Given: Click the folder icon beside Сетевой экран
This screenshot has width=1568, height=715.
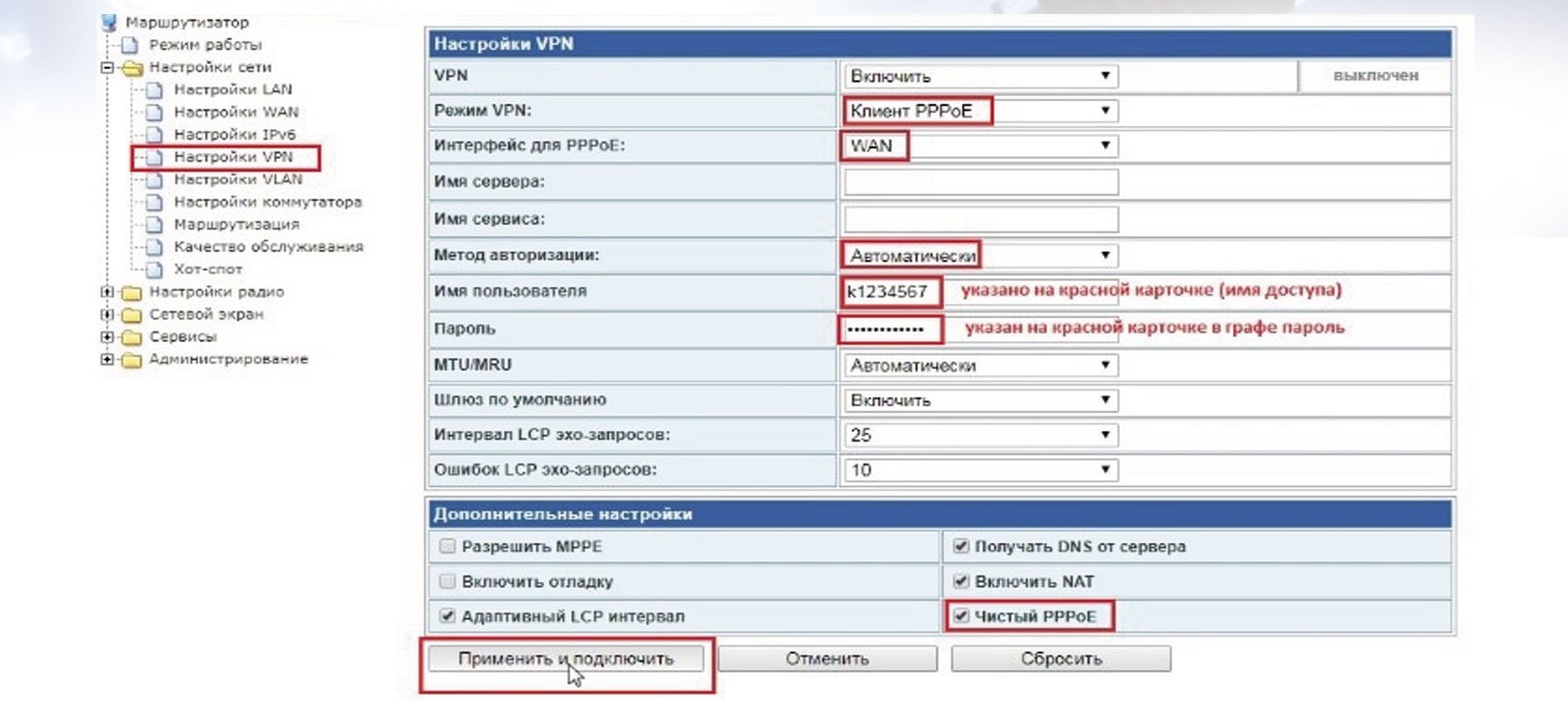Looking at the screenshot, I should coord(132,315).
